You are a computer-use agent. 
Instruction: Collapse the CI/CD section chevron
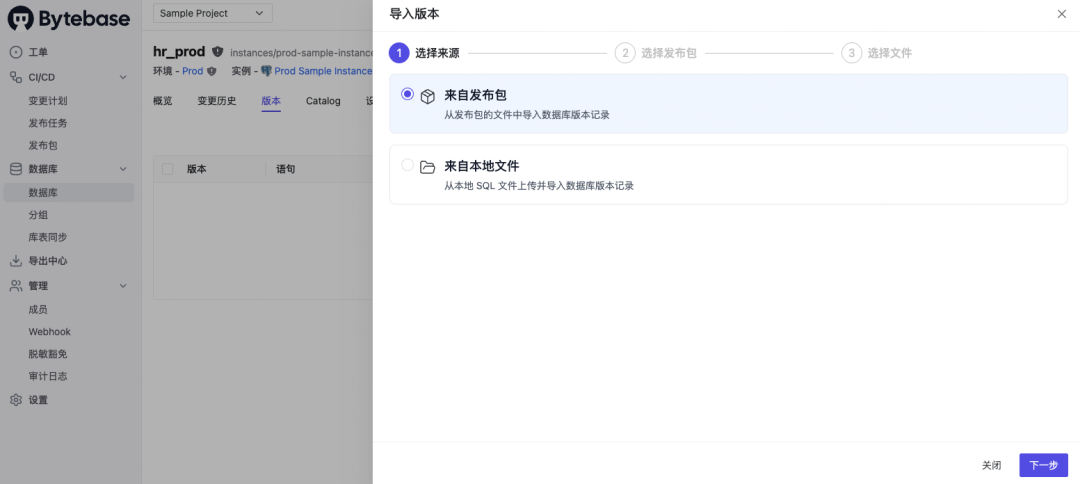tap(123, 77)
